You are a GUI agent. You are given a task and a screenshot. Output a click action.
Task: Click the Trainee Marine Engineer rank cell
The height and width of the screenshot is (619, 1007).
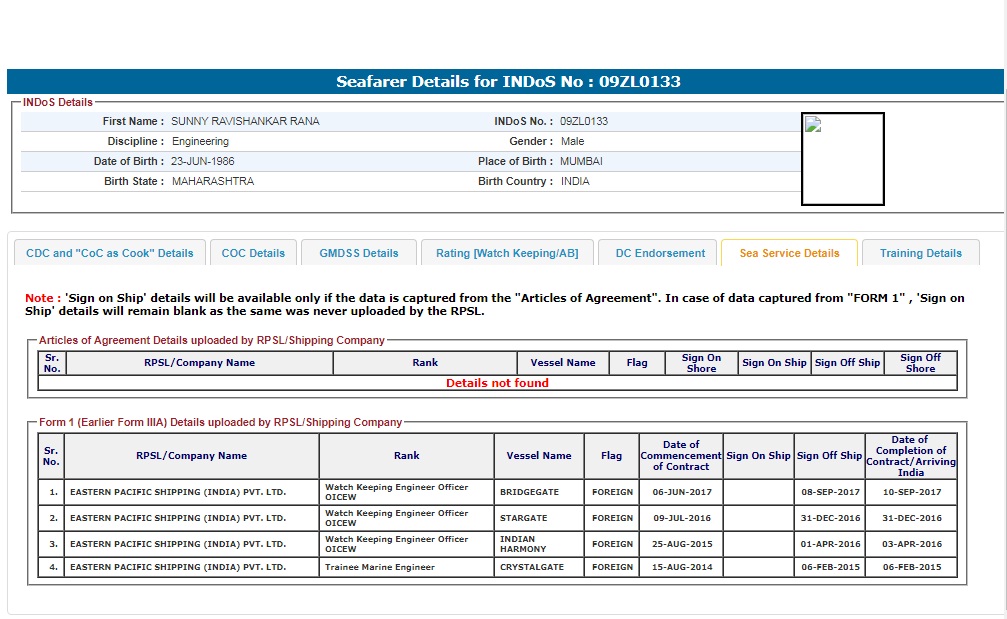coord(380,567)
